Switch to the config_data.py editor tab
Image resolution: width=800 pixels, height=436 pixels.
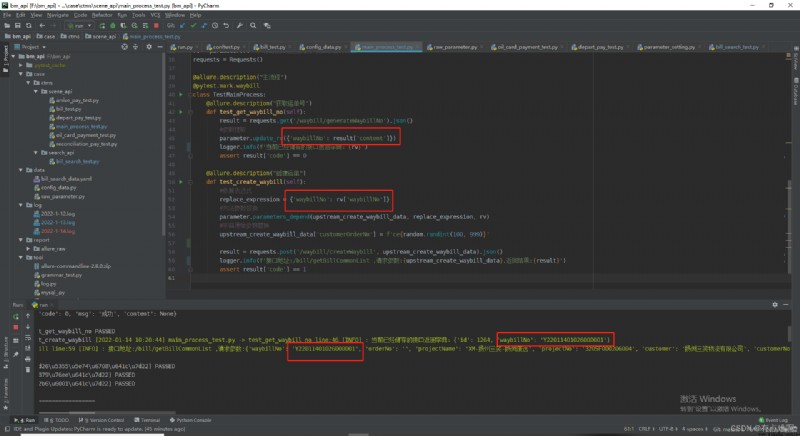point(320,47)
